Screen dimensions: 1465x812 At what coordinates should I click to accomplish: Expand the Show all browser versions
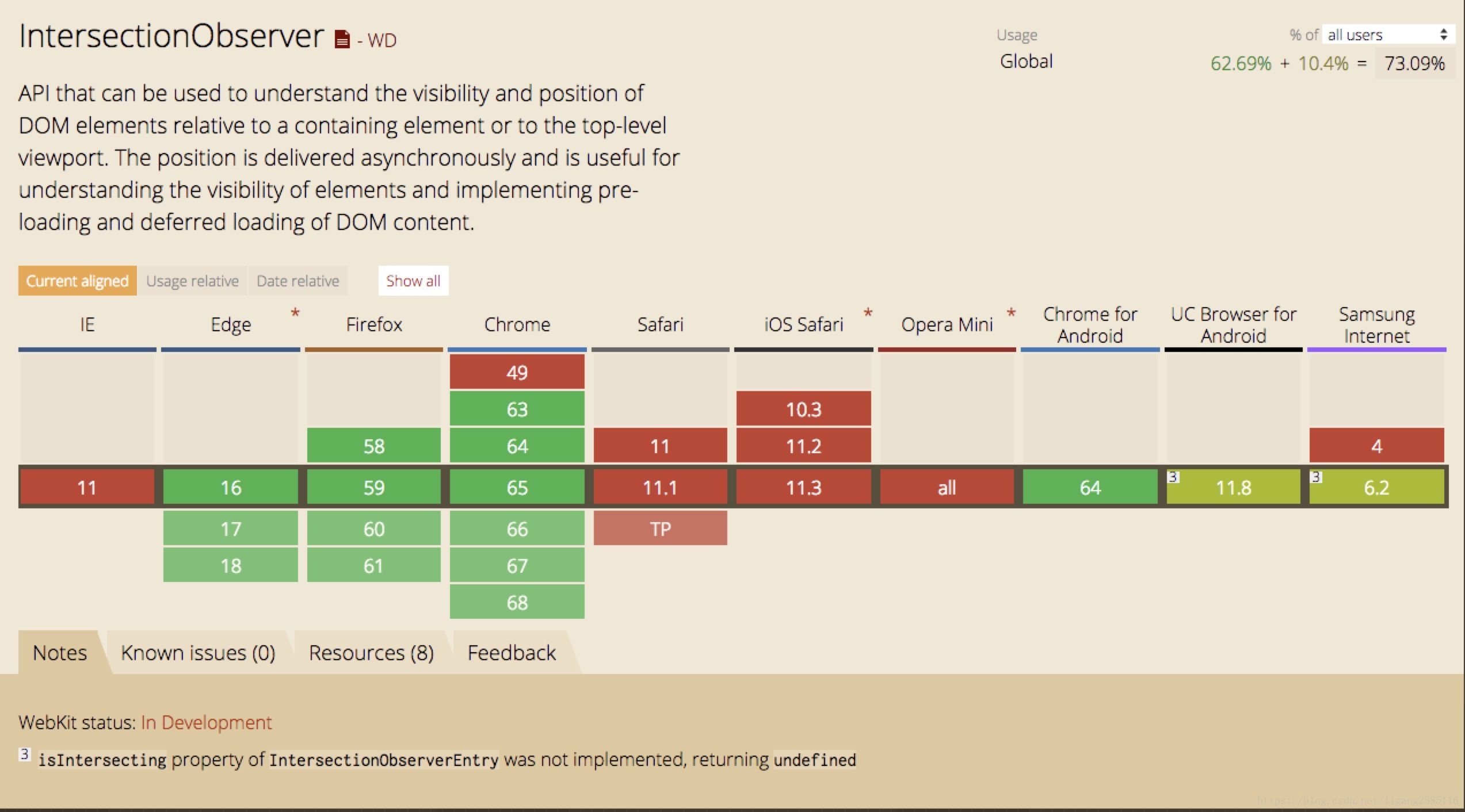pyautogui.click(x=413, y=281)
